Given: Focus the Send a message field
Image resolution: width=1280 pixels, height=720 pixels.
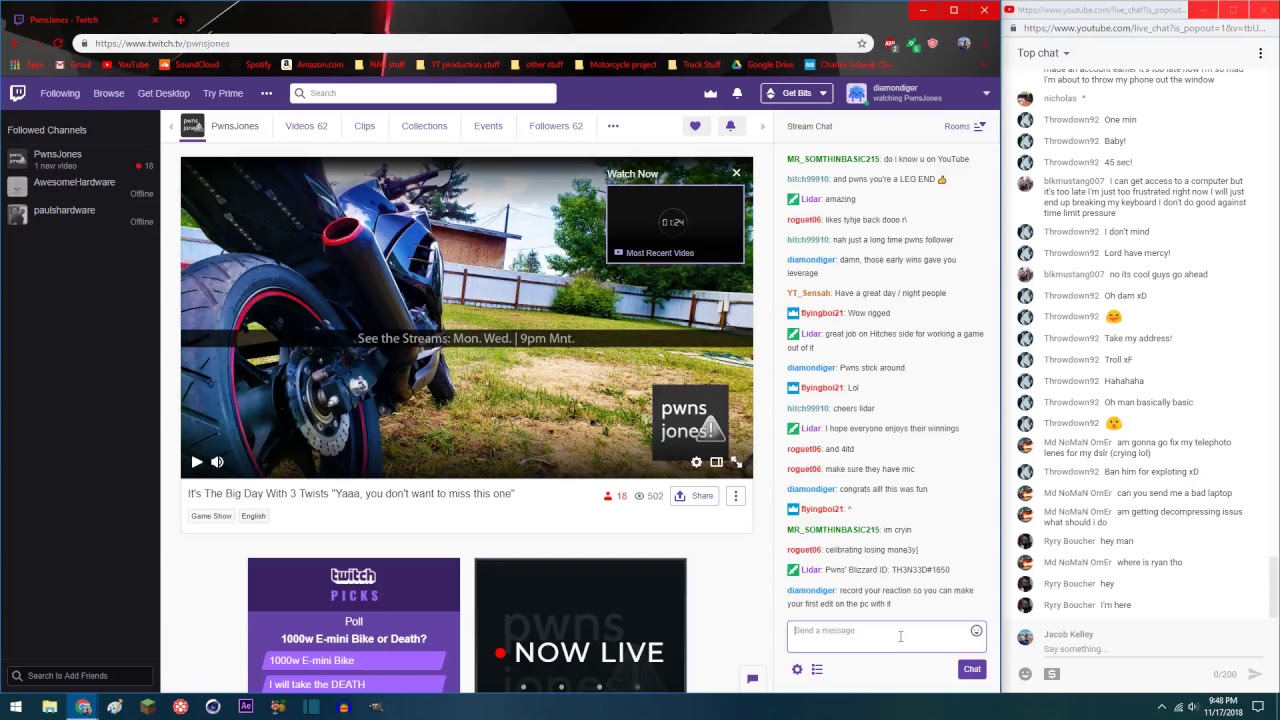Looking at the screenshot, I should (886, 637).
